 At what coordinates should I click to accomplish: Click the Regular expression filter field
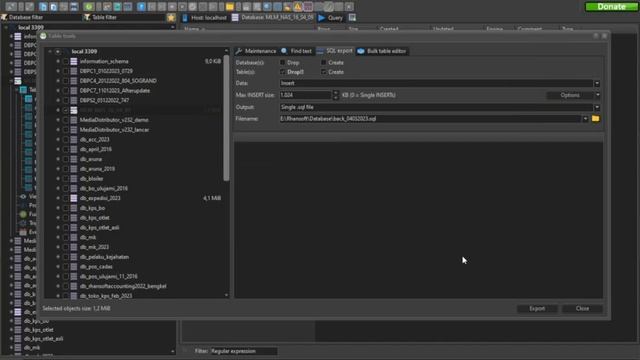[243, 351]
